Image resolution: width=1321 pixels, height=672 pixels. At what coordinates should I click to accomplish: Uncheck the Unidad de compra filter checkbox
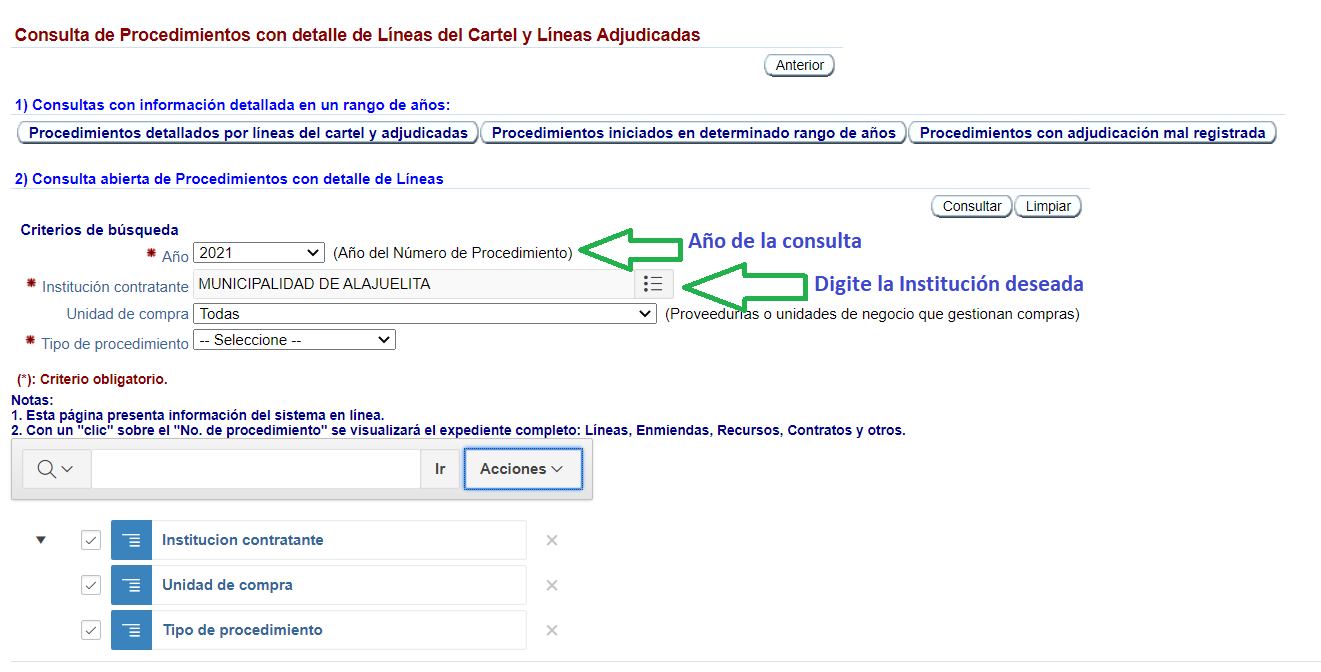click(91, 584)
